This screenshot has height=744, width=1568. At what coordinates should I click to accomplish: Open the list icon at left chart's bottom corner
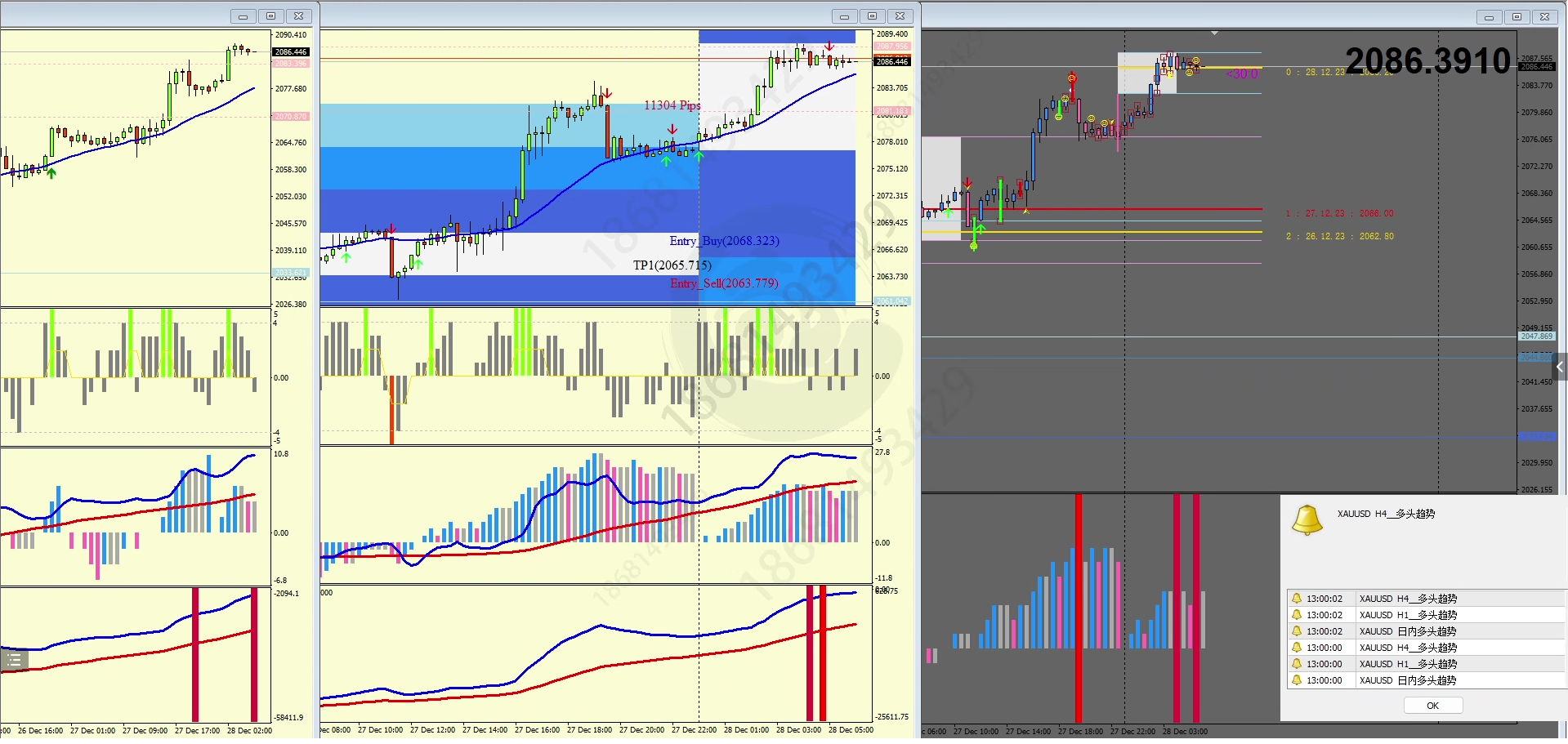[x=14, y=660]
